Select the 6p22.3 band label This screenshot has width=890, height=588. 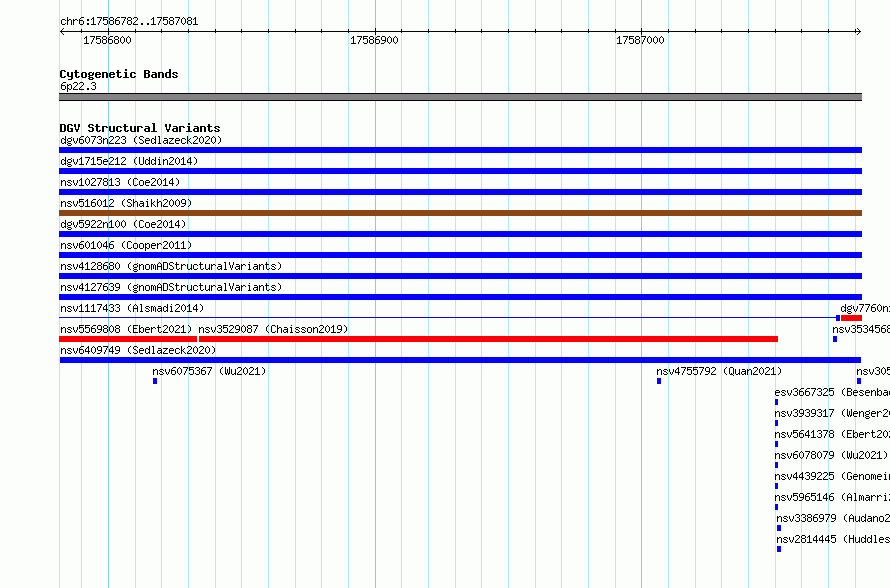point(78,86)
